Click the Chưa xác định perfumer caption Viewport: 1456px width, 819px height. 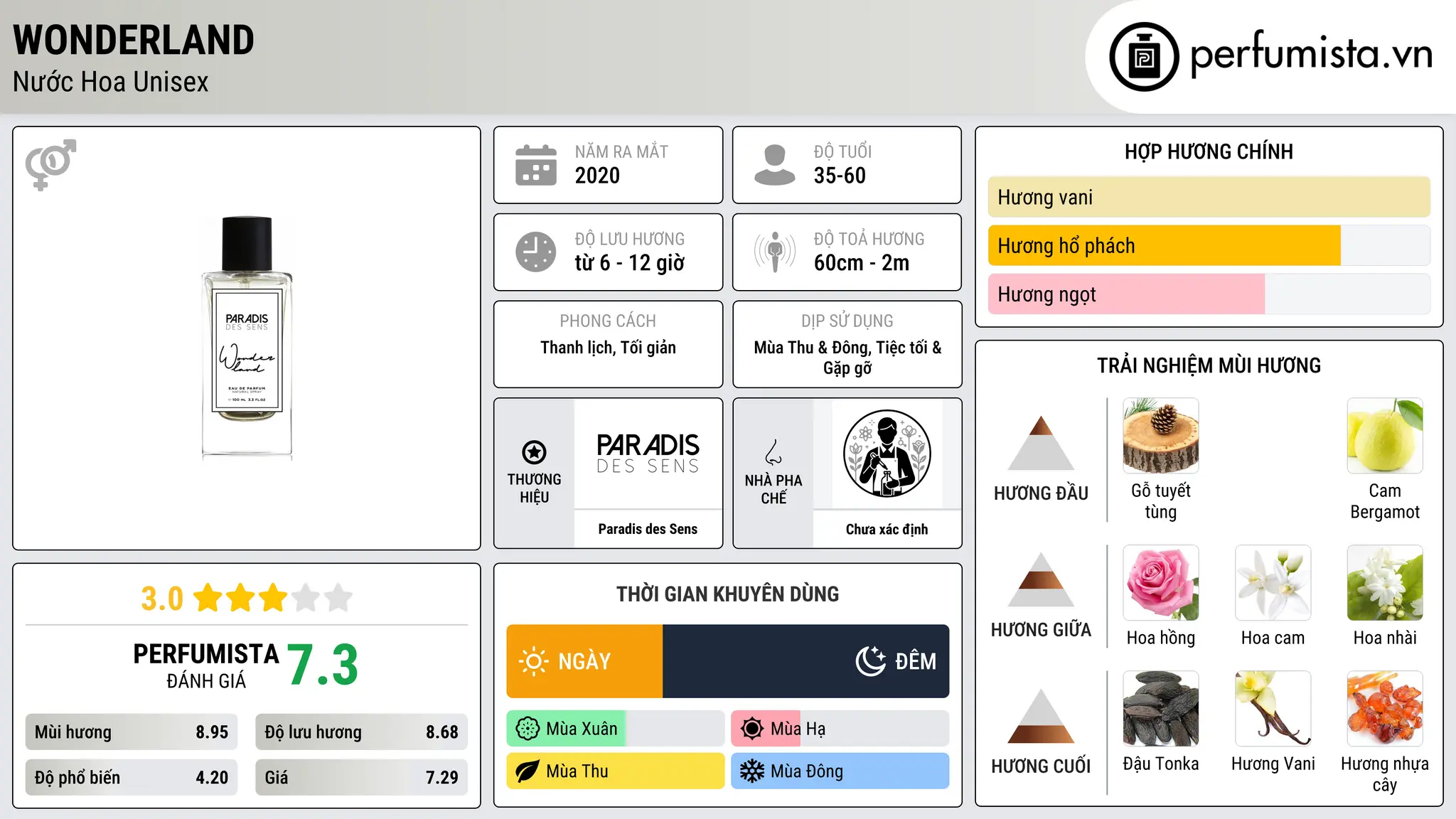887,529
